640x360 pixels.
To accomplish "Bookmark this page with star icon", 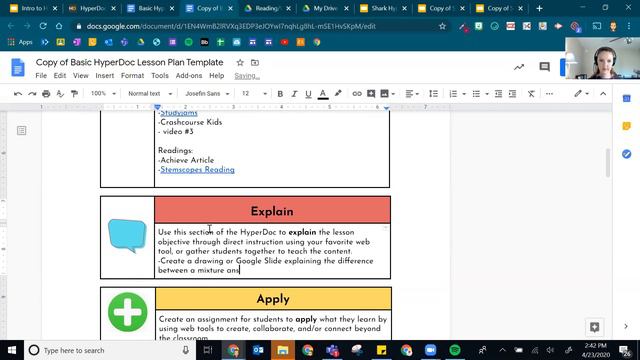I will pos(442,27).
